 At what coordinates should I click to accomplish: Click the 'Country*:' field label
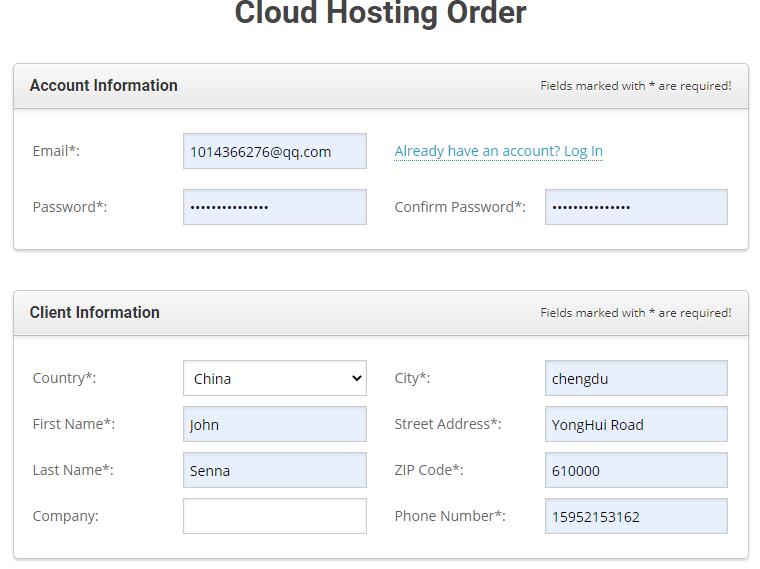[x=64, y=378]
